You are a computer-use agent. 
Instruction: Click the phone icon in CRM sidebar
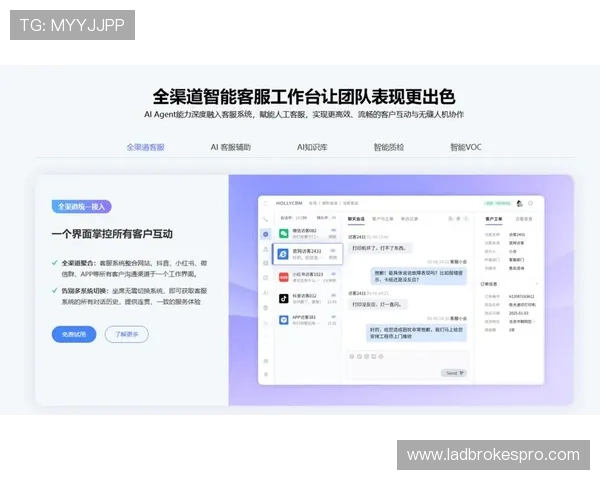click(x=266, y=219)
